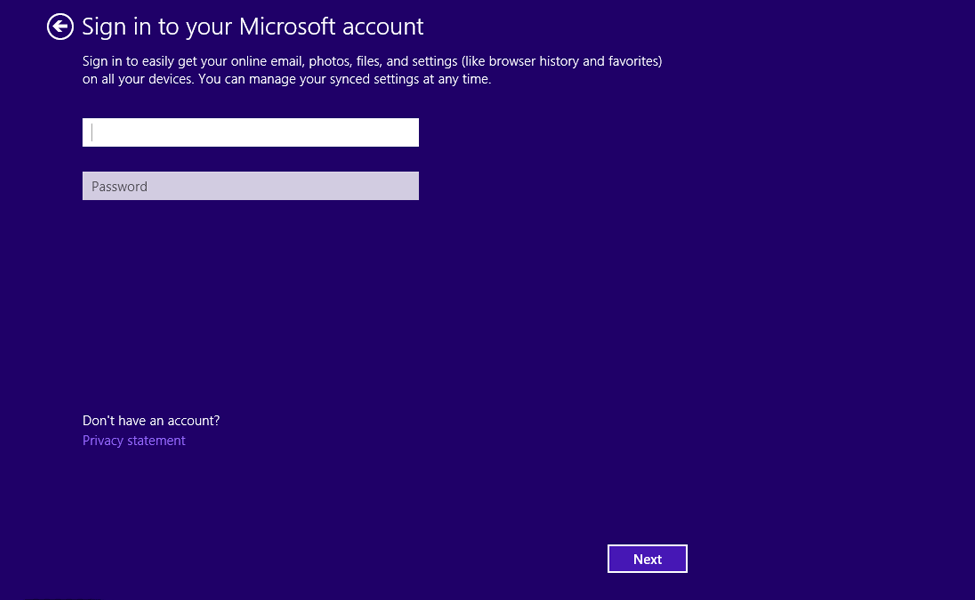
Task: Click the "Sign in to your Microsoft account" heading
Action: pos(252,27)
